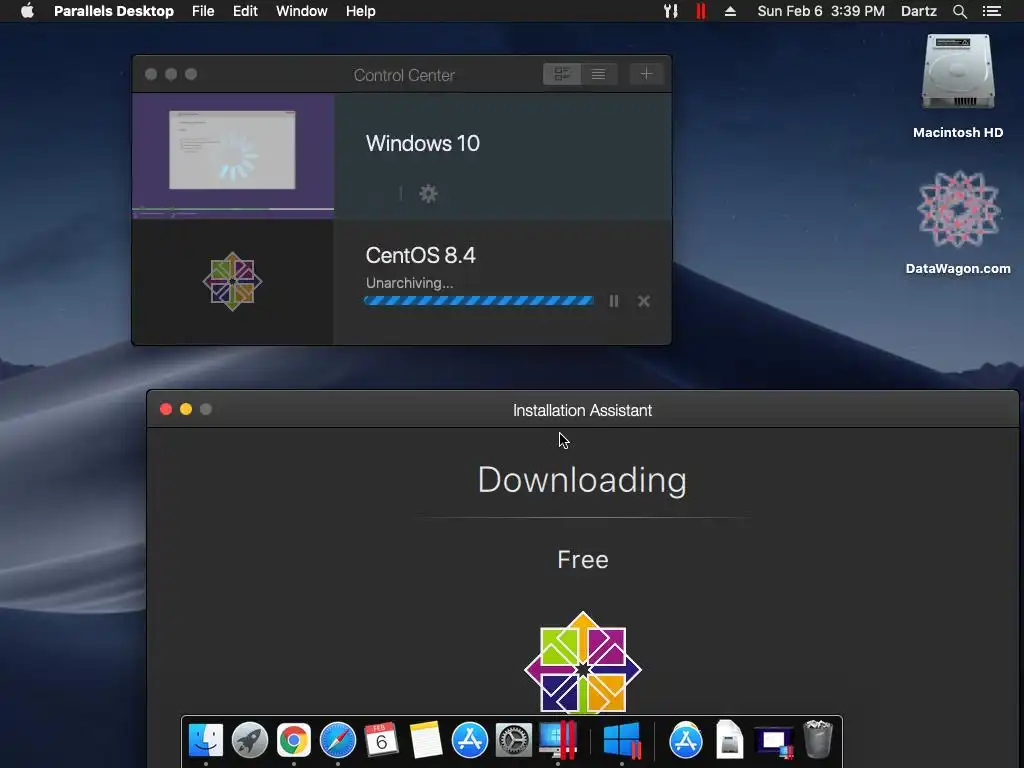
Task: Add a new virtual machine with plus button
Action: (646, 74)
